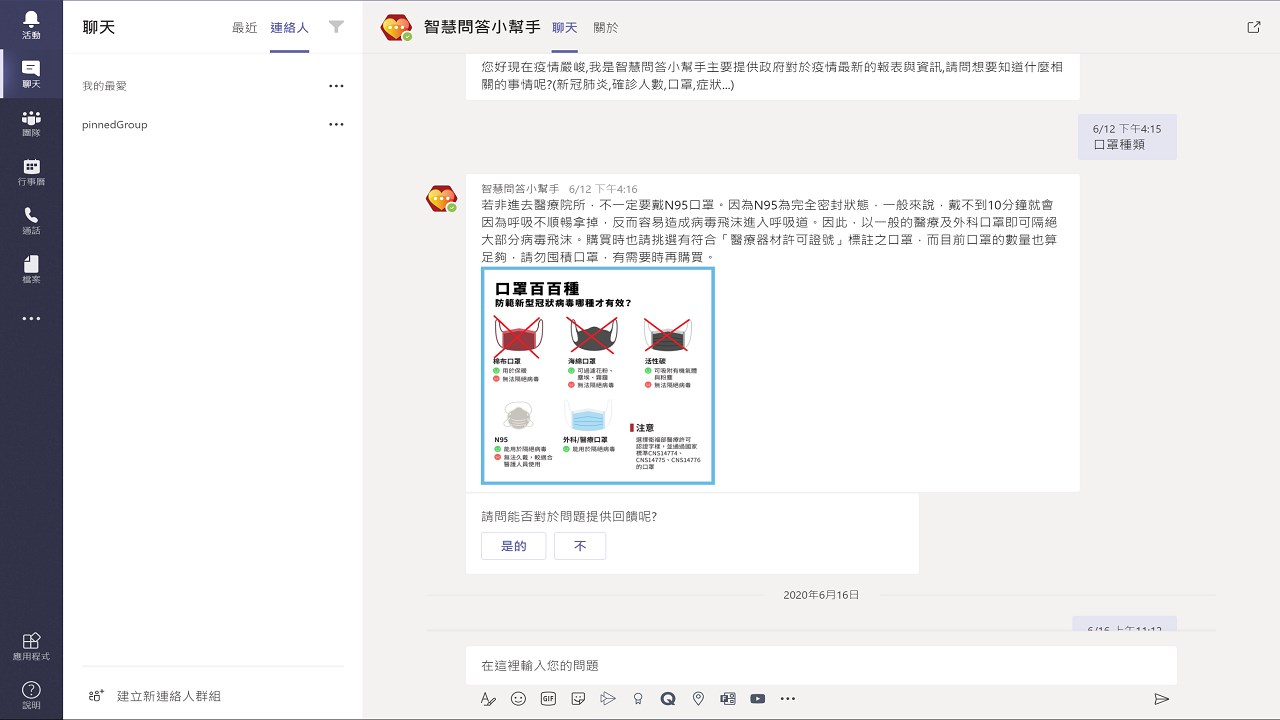Click the 智慧問答小幫手 title in header
The image size is (1280, 720).
pyautogui.click(x=481, y=28)
